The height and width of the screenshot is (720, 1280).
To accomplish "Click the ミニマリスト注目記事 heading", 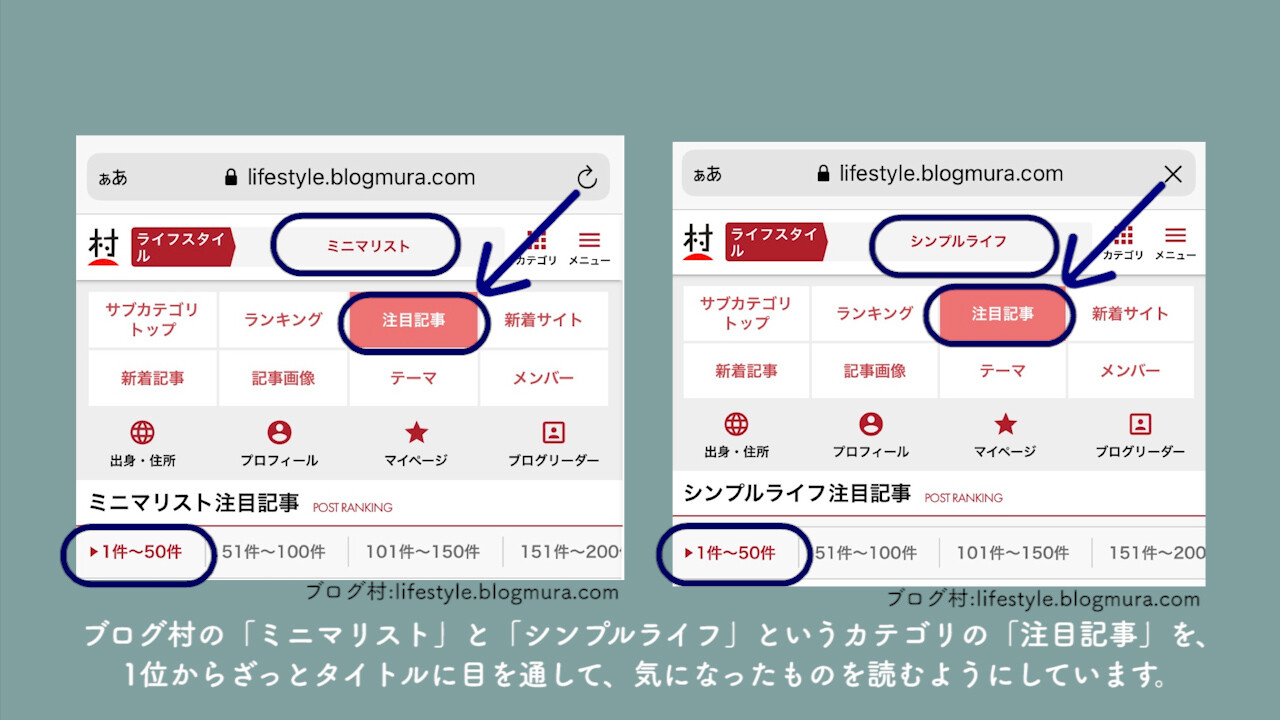I will (194, 502).
